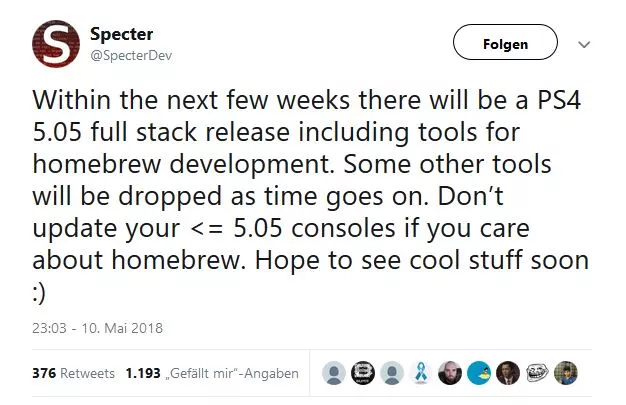View the 1.193 „Gefällt mir“-Angaben likes

click(212, 373)
